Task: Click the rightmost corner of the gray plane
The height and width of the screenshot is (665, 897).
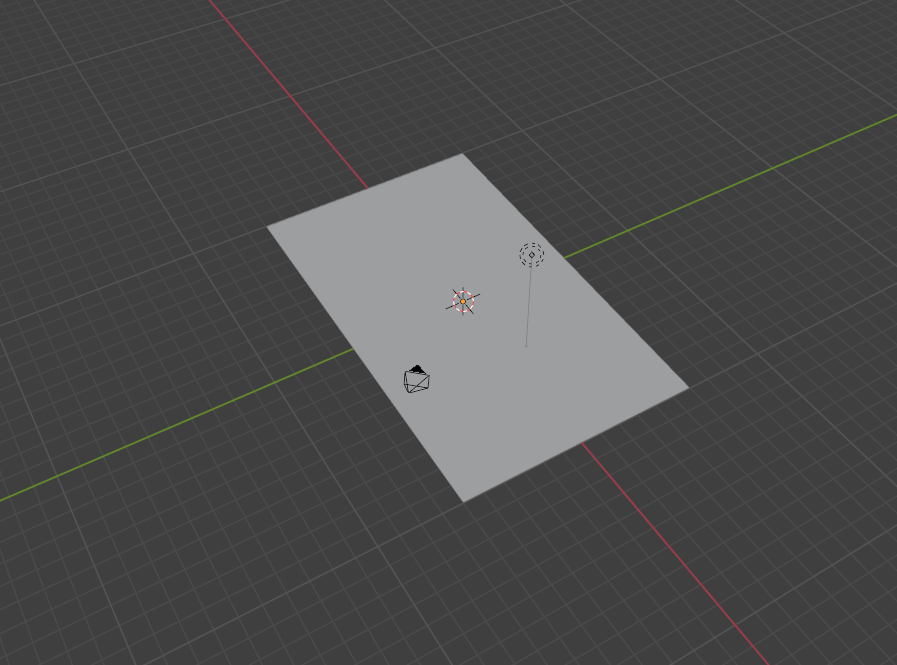Action: pyautogui.click(x=686, y=387)
